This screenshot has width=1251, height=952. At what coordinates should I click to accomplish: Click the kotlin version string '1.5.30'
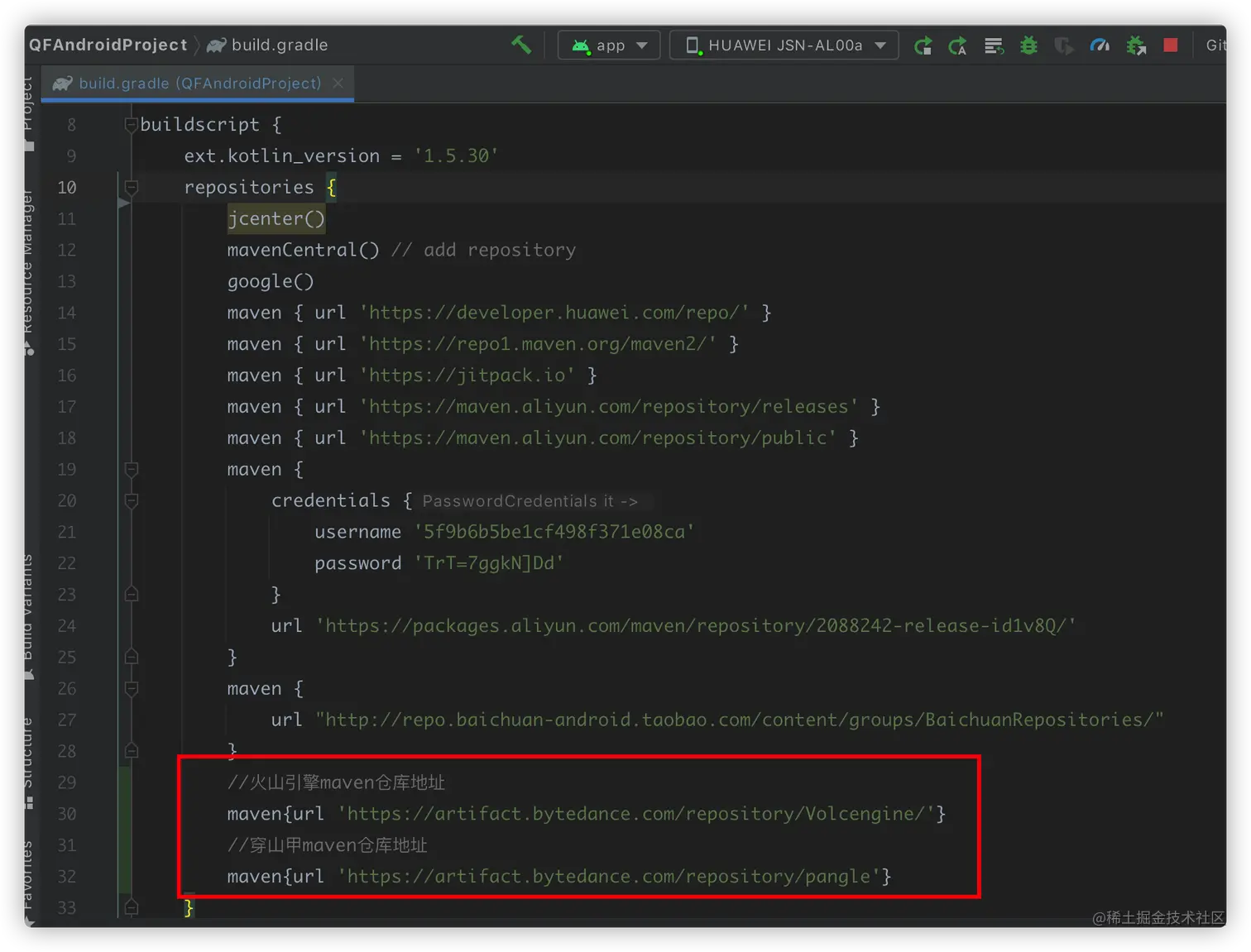[x=456, y=155]
